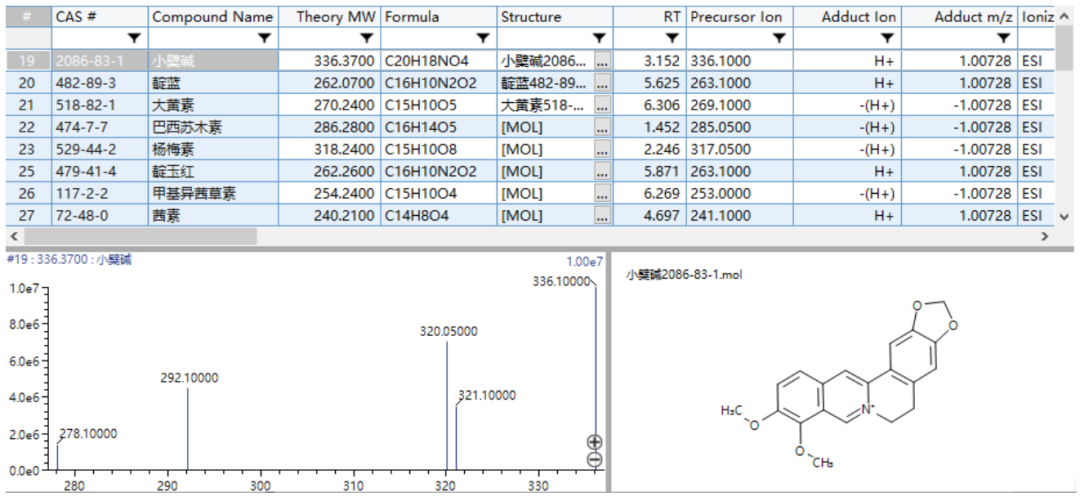Screen dimensions: 1080x497
Task: Click ellipsis button in row 25 Structure cell
Action: 601,171
